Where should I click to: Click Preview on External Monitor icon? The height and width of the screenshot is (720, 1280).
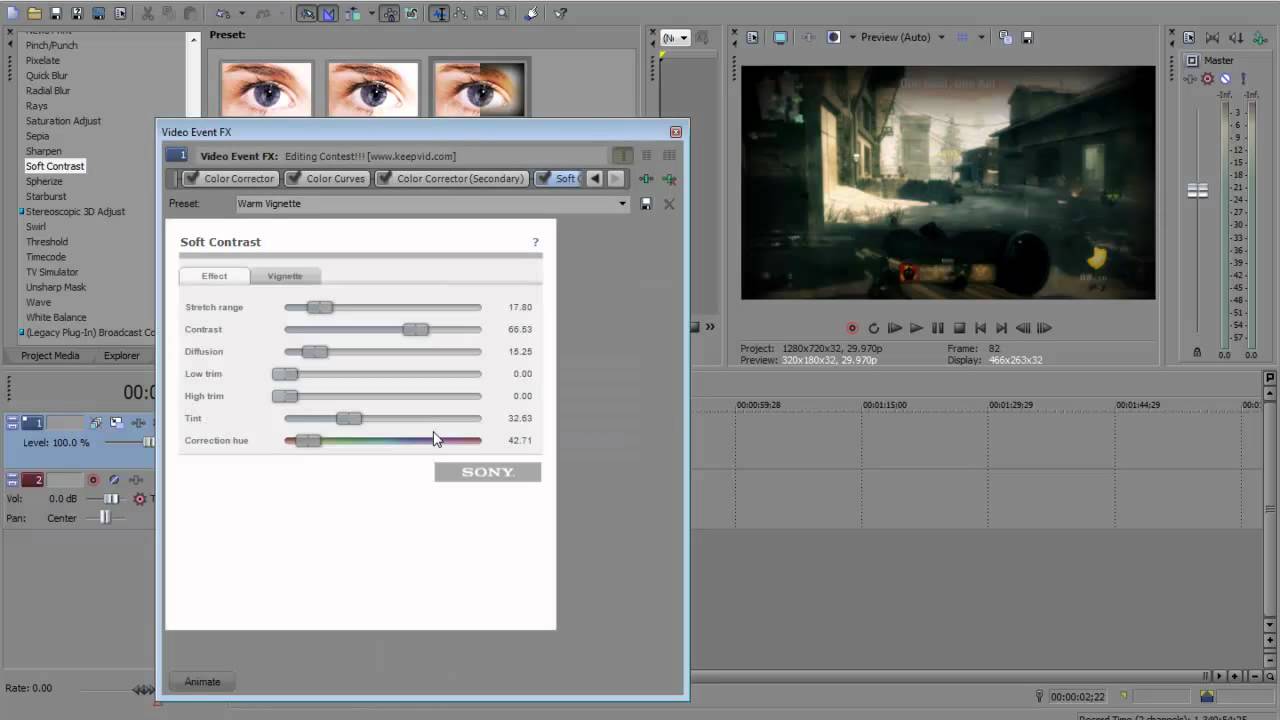tap(780, 37)
